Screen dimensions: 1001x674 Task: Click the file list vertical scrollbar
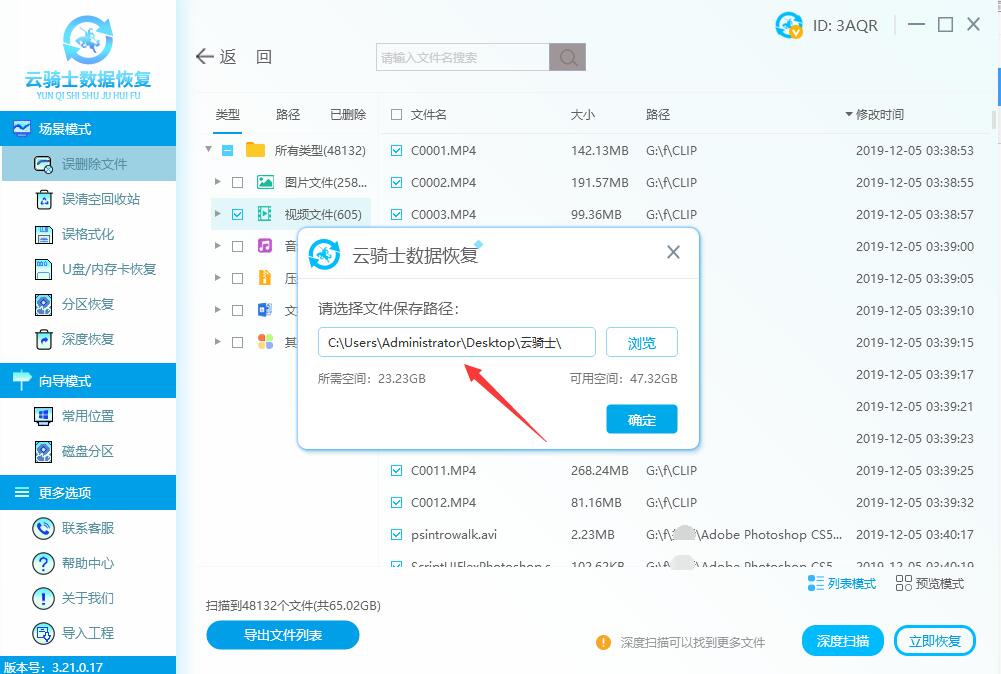[994, 119]
